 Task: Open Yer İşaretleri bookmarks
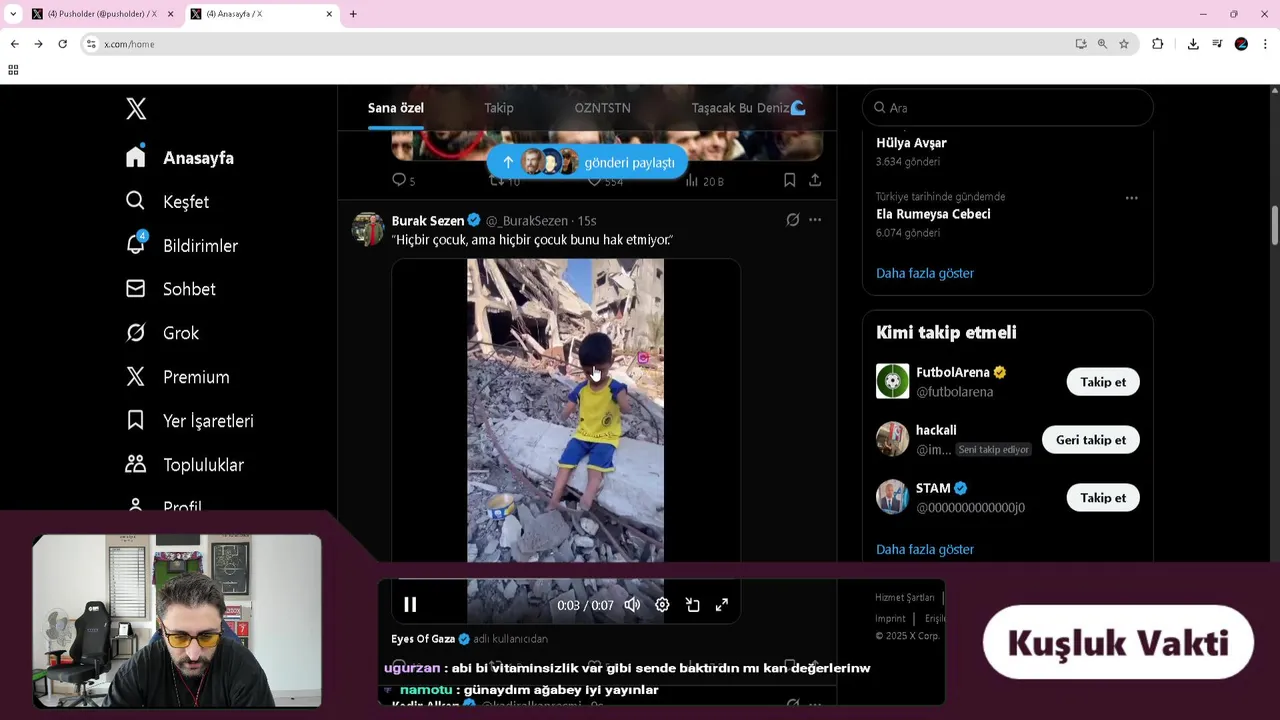190,421
